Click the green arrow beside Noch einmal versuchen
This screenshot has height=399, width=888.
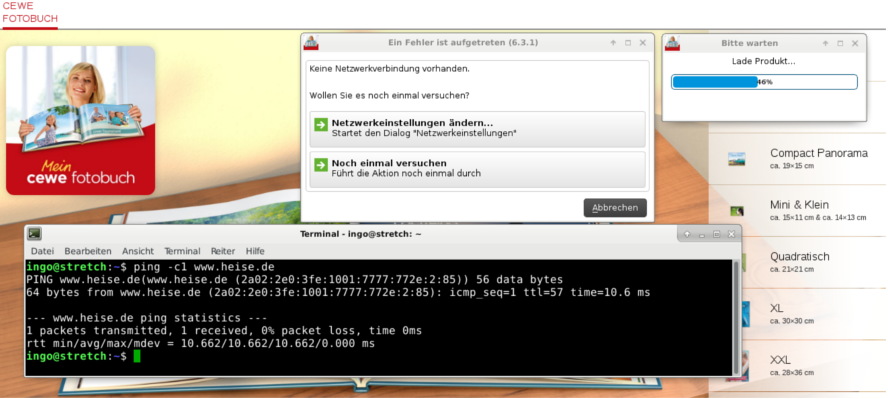pyautogui.click(x=321, y=164)
